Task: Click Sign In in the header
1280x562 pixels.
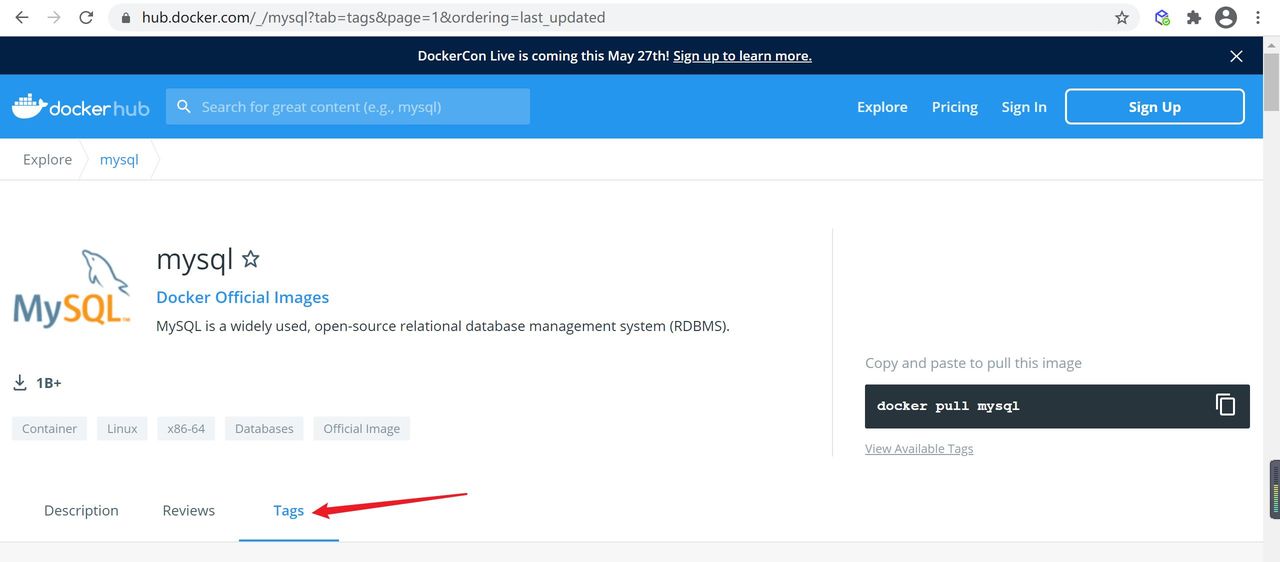Action: pos(1024,107)
